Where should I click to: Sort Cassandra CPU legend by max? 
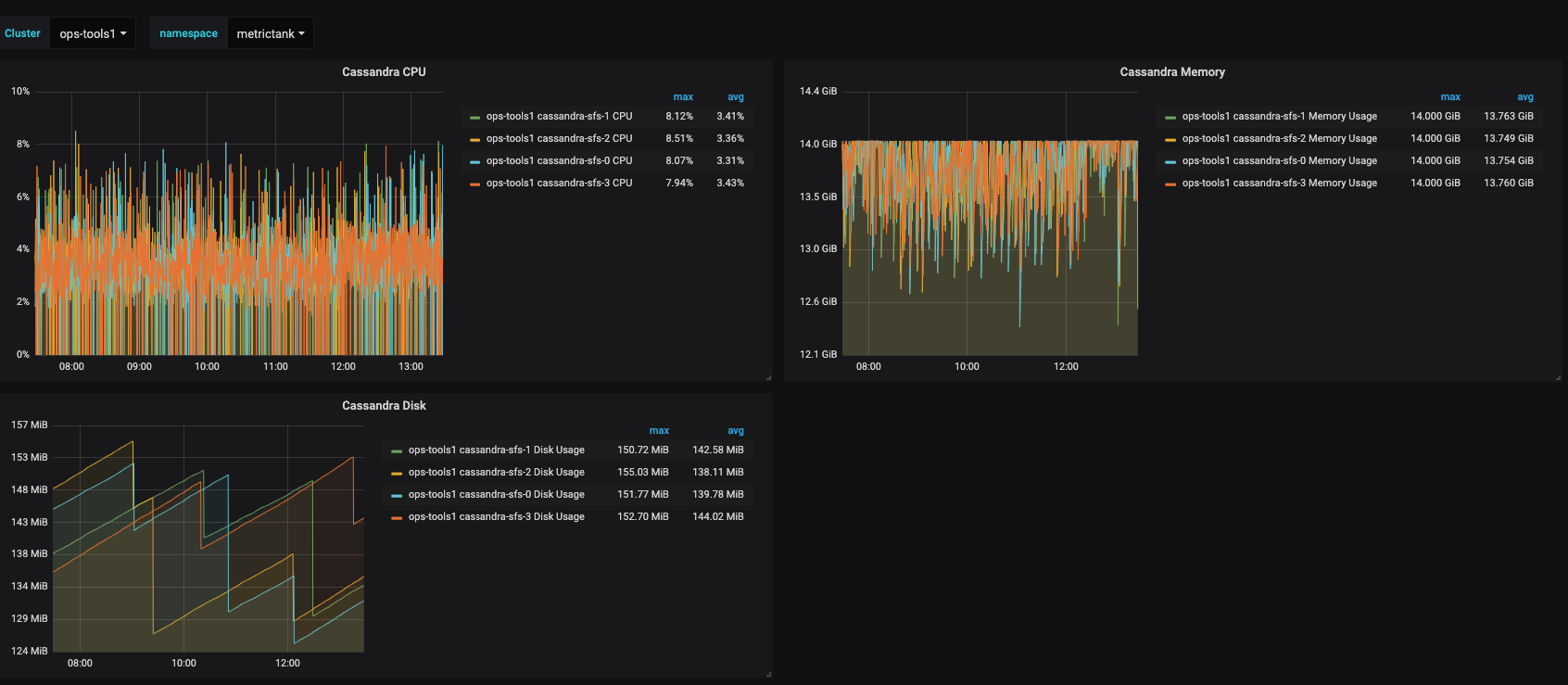tap(683, 97)
